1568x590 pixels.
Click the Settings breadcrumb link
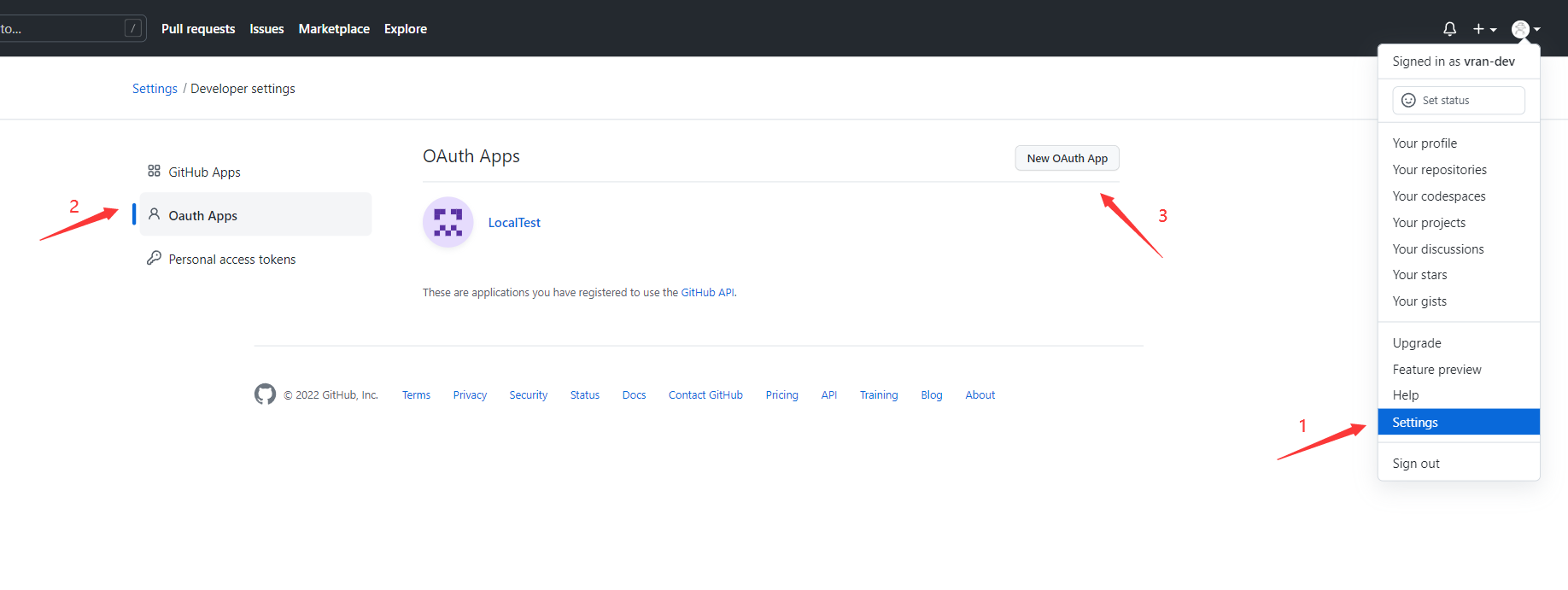click(155, 89)
